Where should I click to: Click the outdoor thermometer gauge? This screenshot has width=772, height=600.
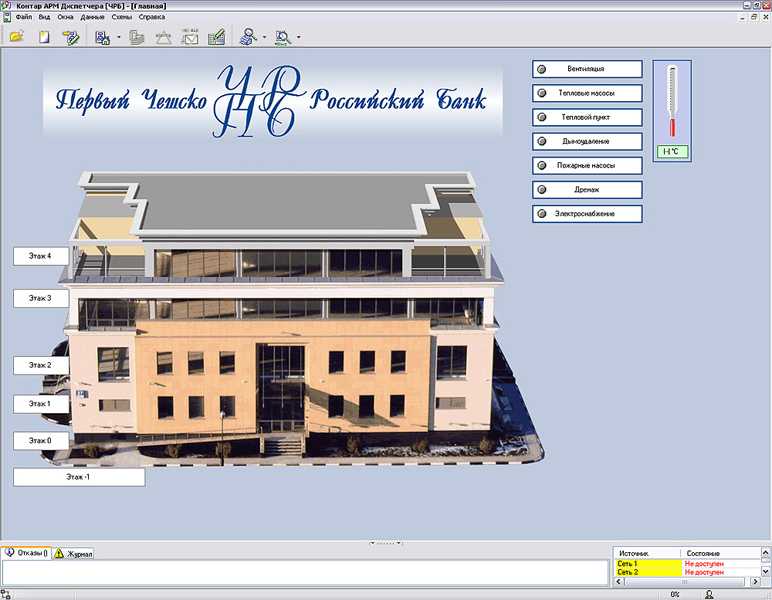672,102
